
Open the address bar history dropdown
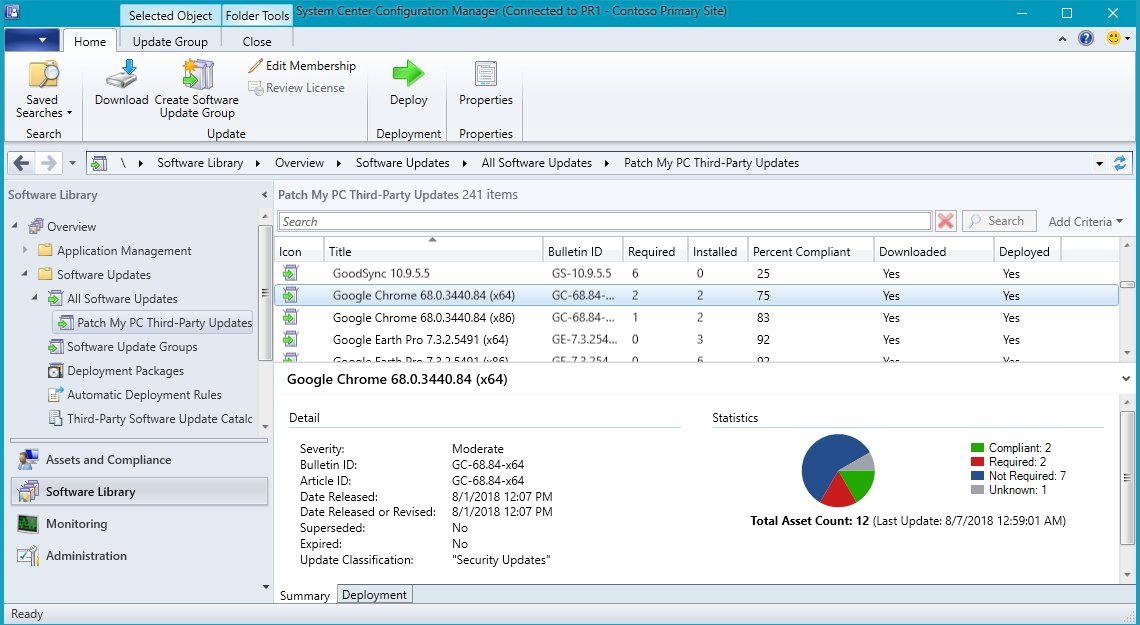[1099, 164]
